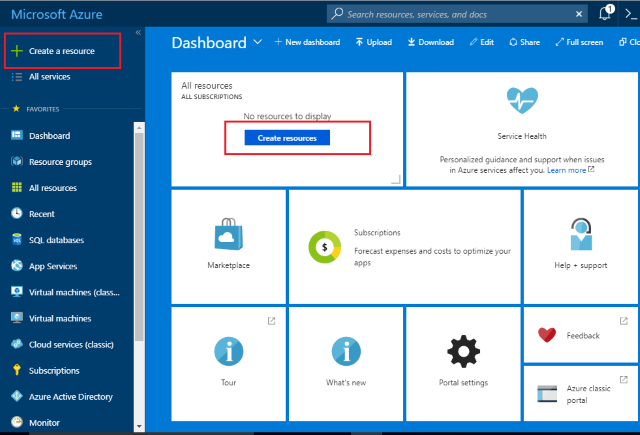Click sidebar scrollbar up arrow
Viewport: 640px width, 435px height.
click(x=139, y=128)
